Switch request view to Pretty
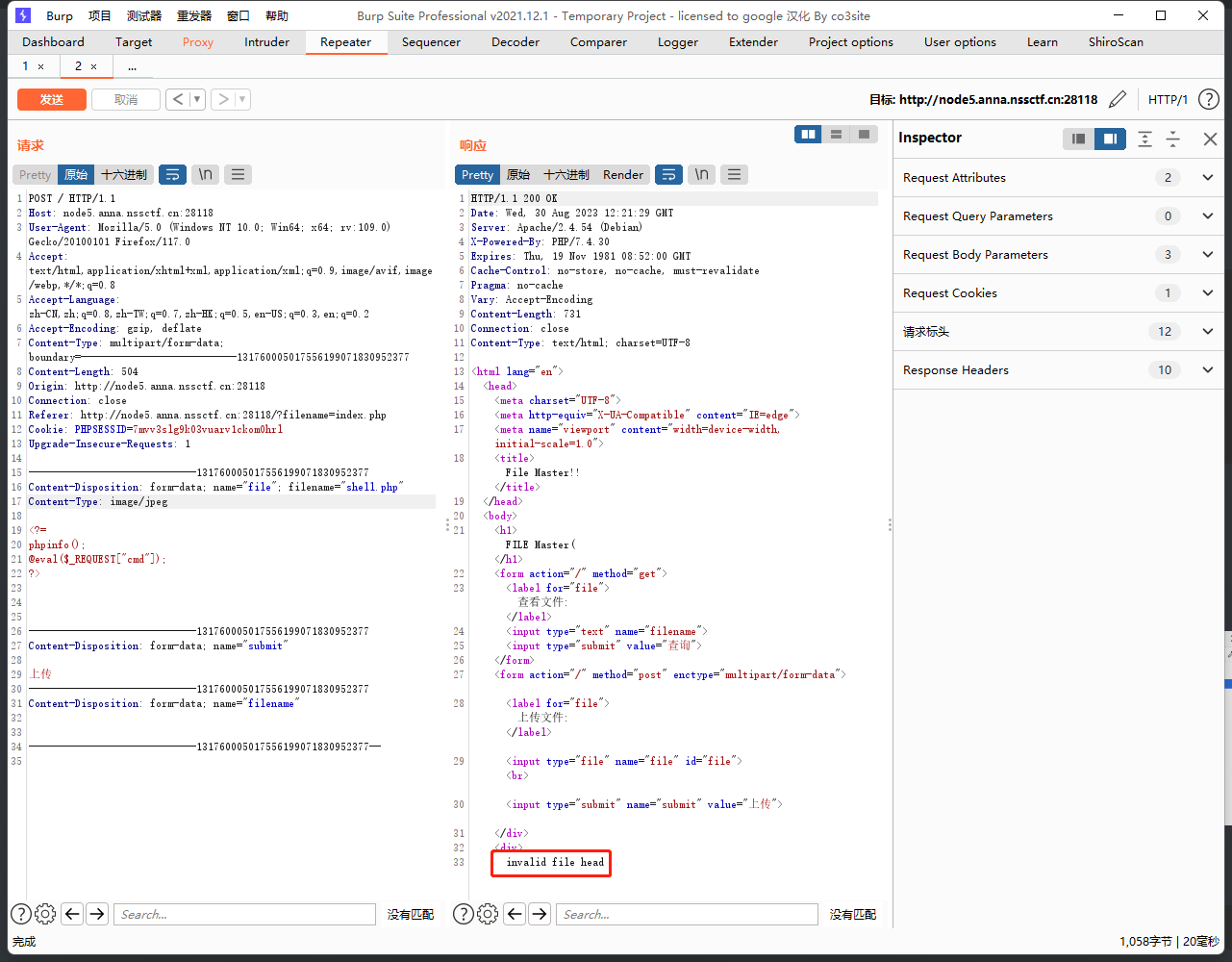Image resolution: width=1232 pixels, height=962 pixels. 35,174
